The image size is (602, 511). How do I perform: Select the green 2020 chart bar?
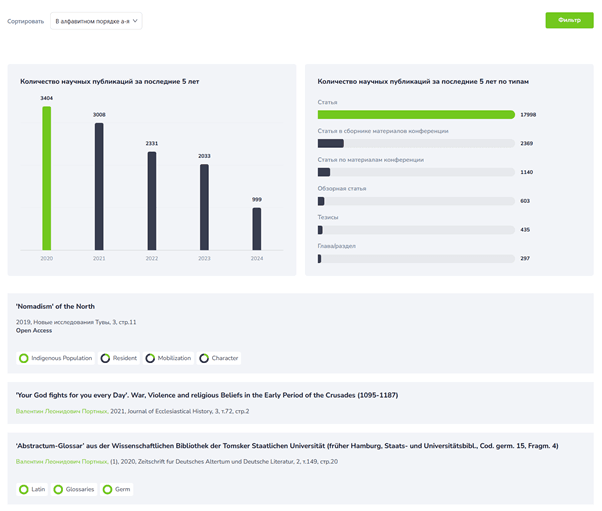point(46,178)
